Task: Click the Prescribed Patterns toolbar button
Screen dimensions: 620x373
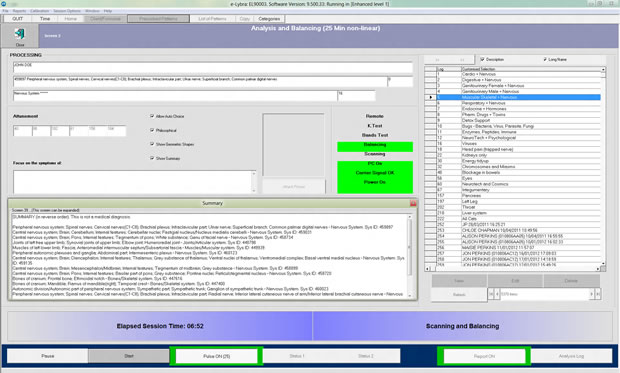Action: [158, 19]
